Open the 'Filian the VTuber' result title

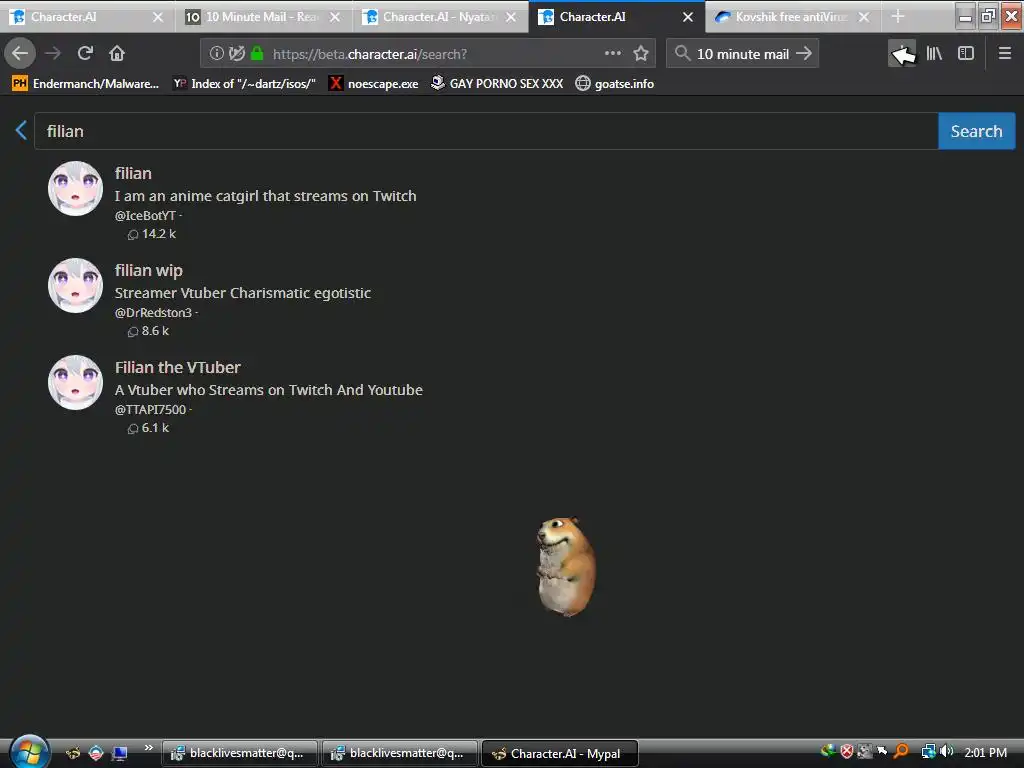(178, 368)
